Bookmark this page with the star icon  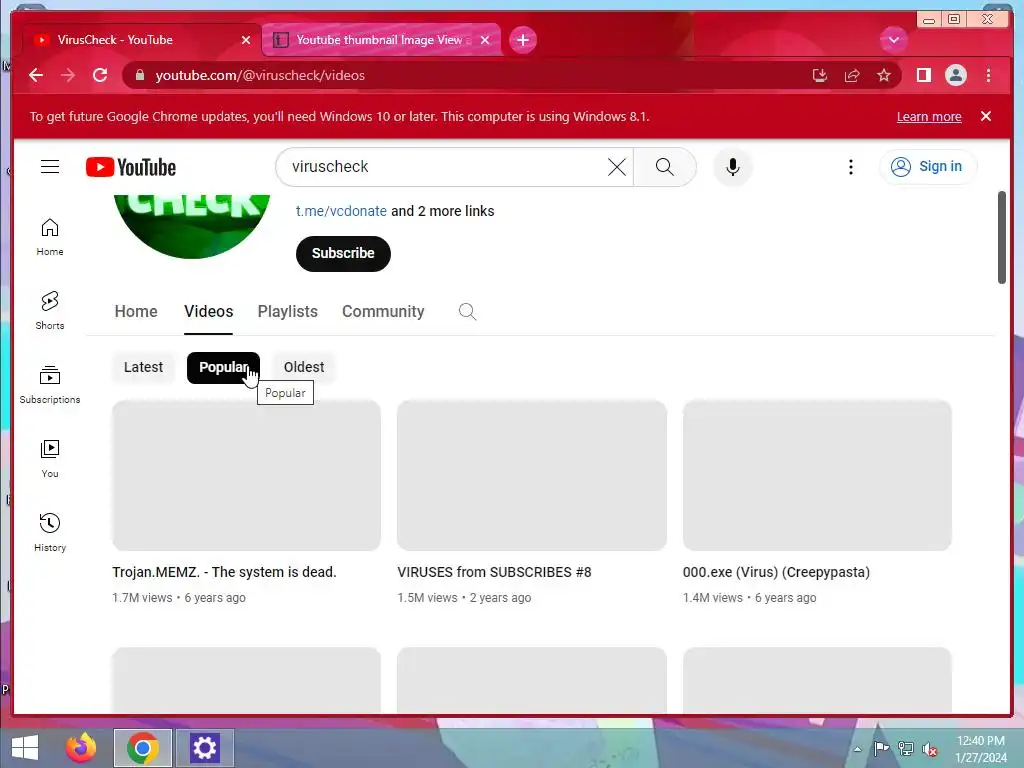[x=884, y=75]
